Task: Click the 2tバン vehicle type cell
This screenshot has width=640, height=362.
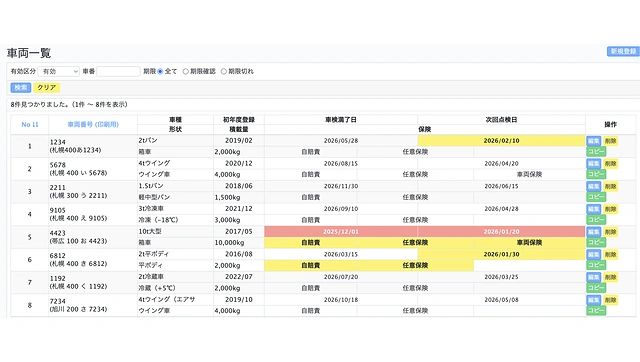Action: pos(176,140)
